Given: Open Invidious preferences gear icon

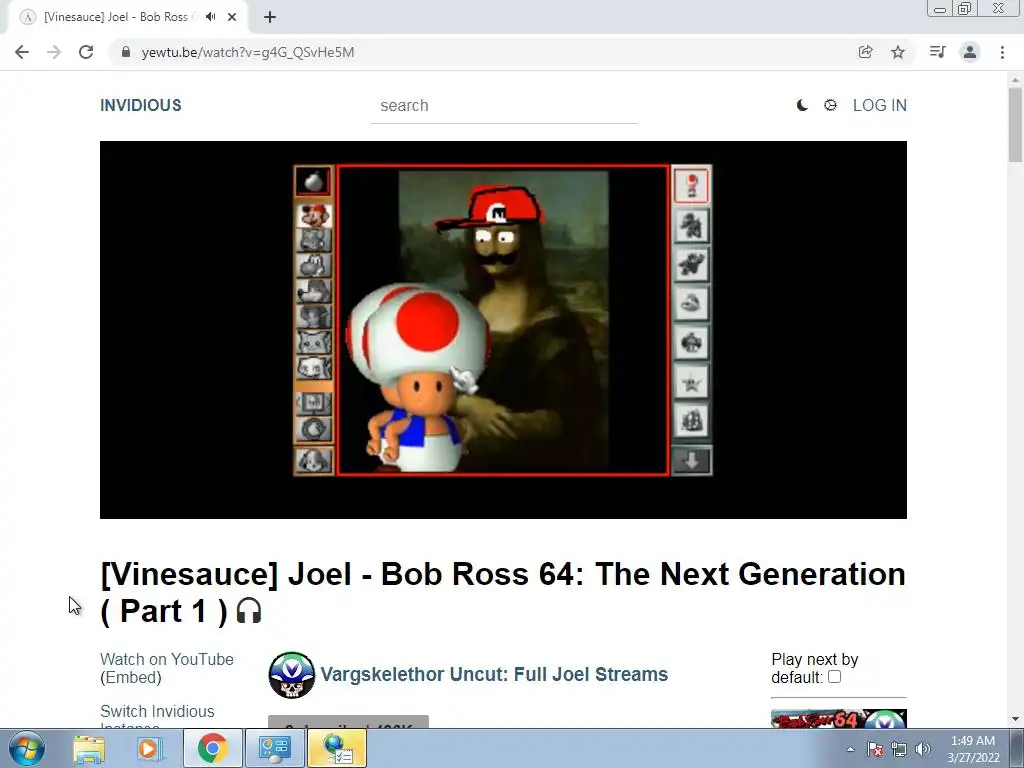Looking at the screenshot, I should pos(830,105).
